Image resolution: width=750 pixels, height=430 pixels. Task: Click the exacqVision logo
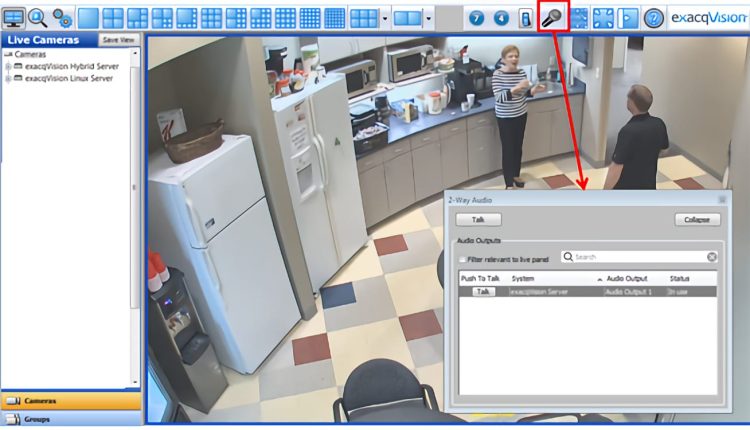[x=708, y=18]
